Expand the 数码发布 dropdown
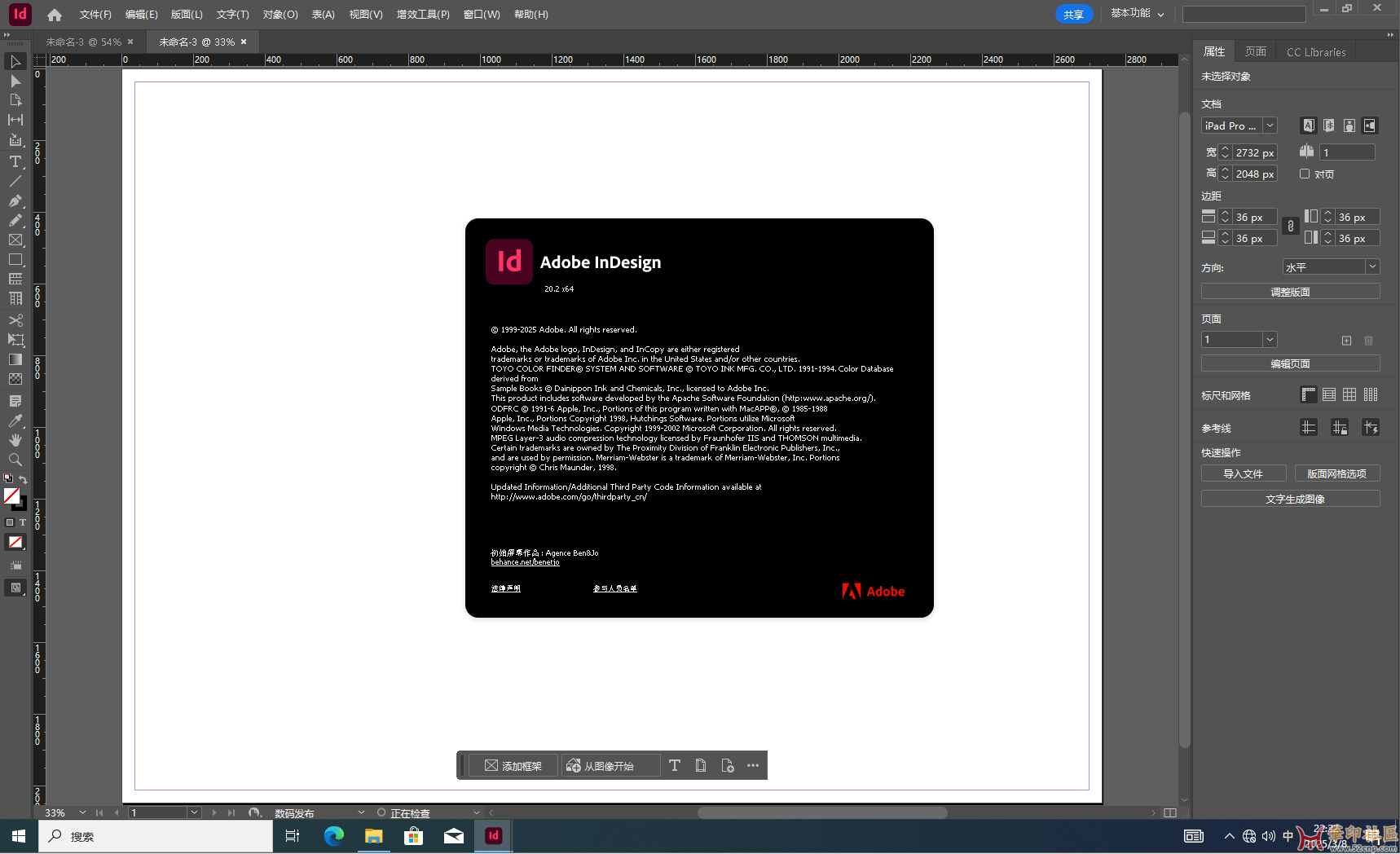This screenshot has width=1400, height=854. coord(361,812)
